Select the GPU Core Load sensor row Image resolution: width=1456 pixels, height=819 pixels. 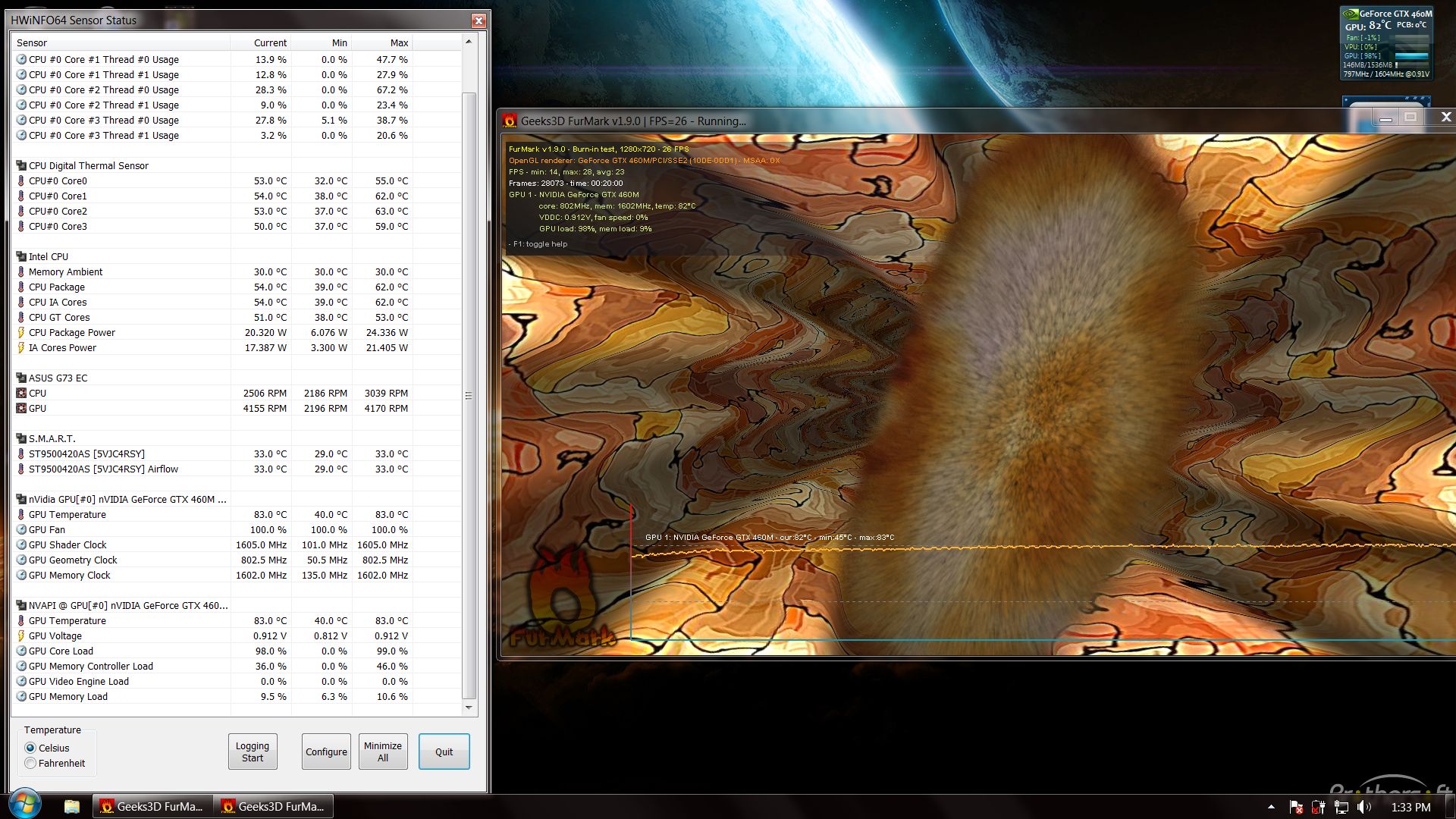coord(61,651)
